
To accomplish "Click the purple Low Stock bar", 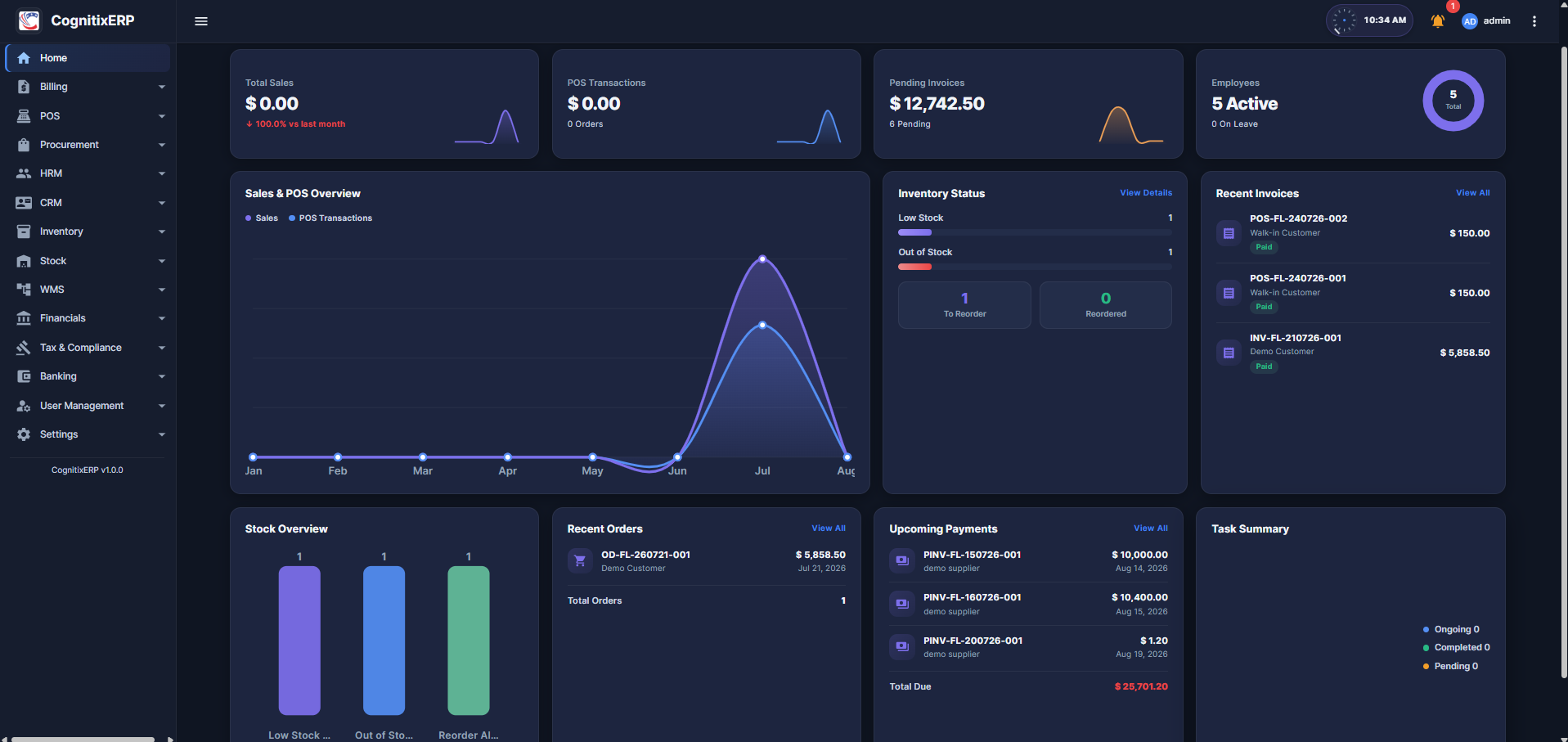I will 299,641.
